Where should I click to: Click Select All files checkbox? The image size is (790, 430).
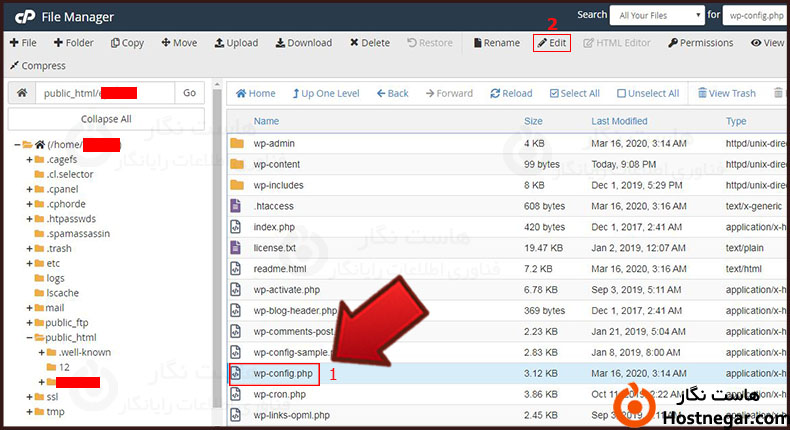tap(573, 94)
